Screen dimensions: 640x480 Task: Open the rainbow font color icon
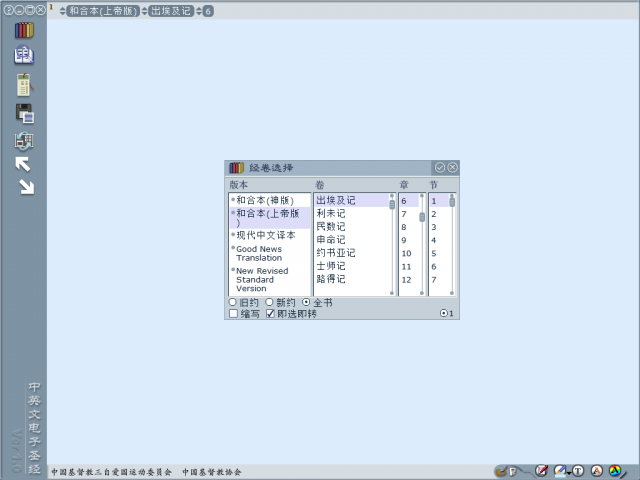click(615, 471)
